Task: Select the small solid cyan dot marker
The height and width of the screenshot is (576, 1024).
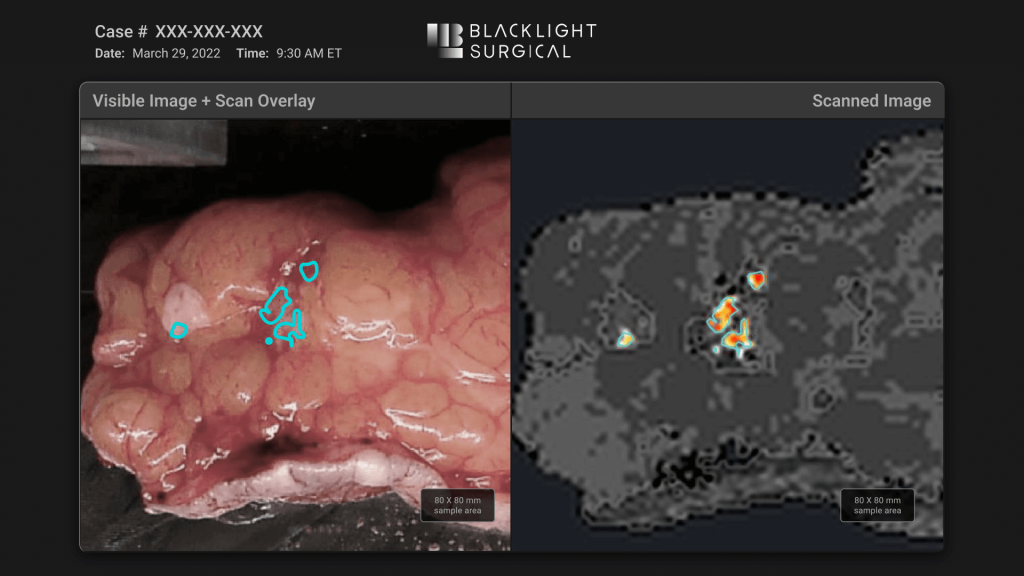Action: (269, 342)
